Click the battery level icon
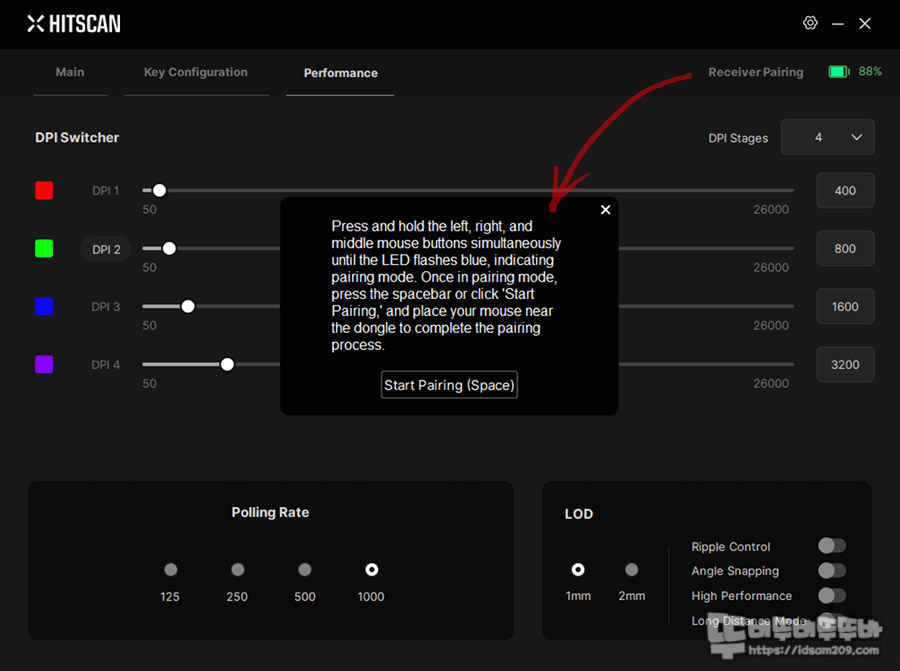The image size is (900, 671). click(x=839, y=72)
